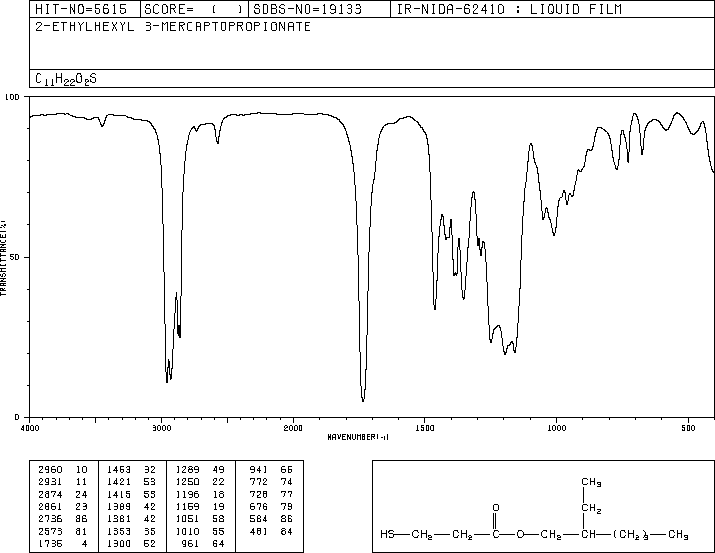The height and width of the screenshot is (553, 715).
Task: Click the CH branch carbon in structure
Action: 588,534
